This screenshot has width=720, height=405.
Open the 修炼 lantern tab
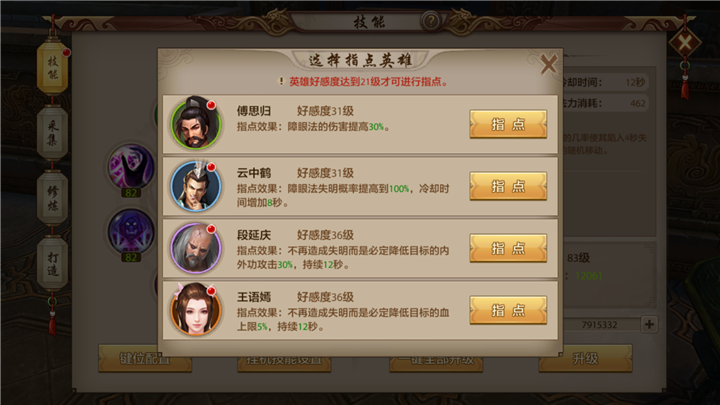(x=52, y=198)
